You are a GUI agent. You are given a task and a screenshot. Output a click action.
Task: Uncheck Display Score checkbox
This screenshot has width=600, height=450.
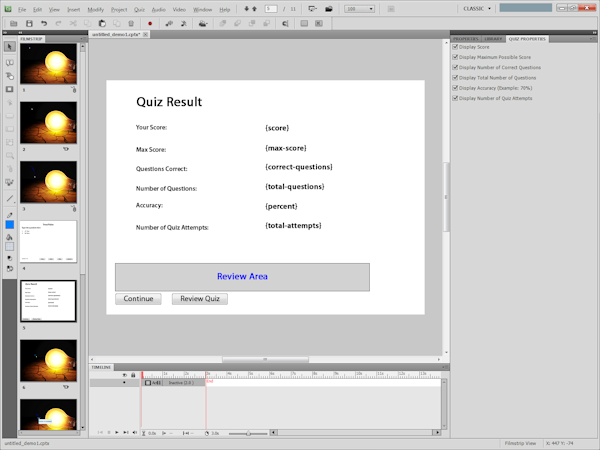(x=456, y=46)
